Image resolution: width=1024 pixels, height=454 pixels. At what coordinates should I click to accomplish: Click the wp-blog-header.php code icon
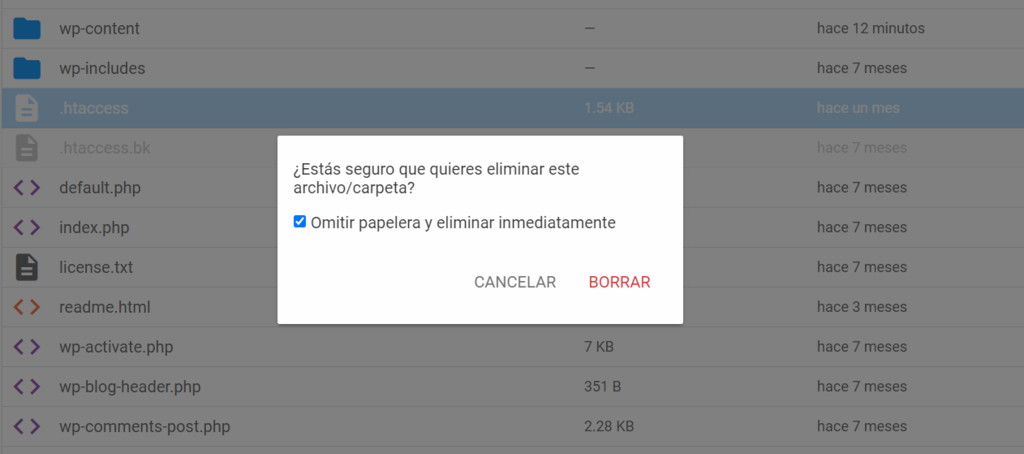[x=27, y=387]
